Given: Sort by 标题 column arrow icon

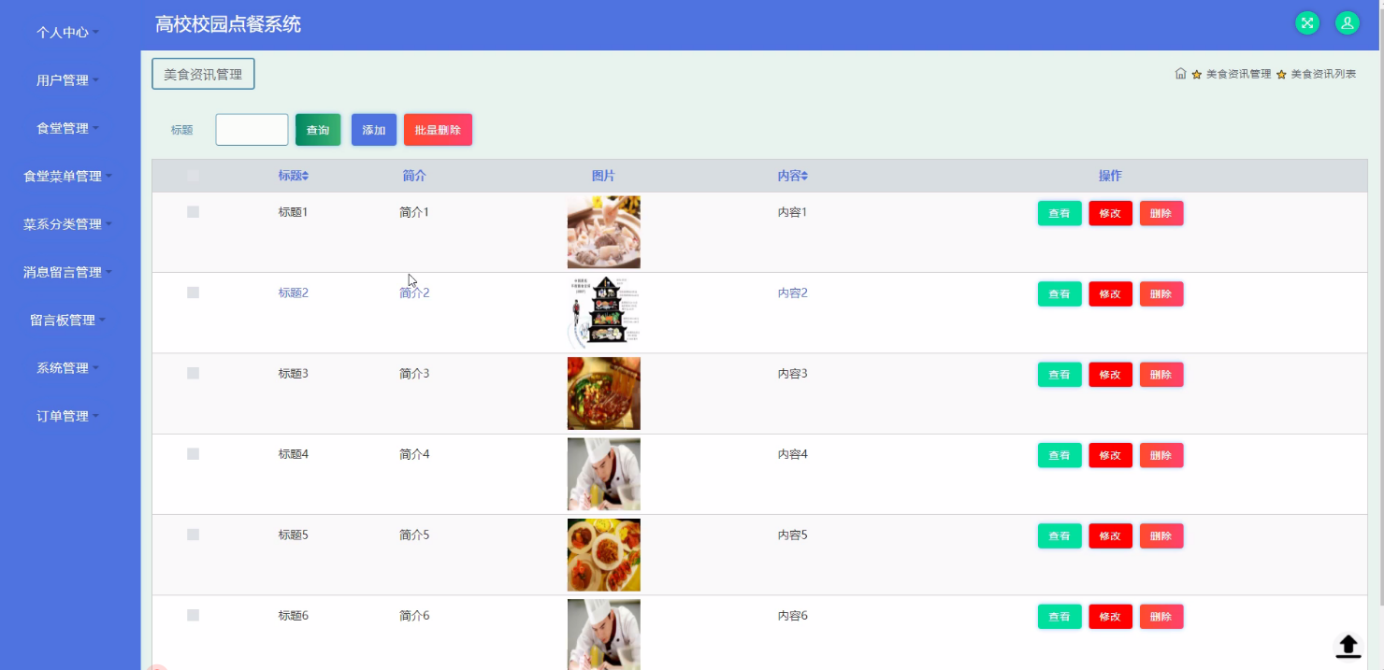Looking at the screenshot, I should pyautogui.click(x=306, y=176).
